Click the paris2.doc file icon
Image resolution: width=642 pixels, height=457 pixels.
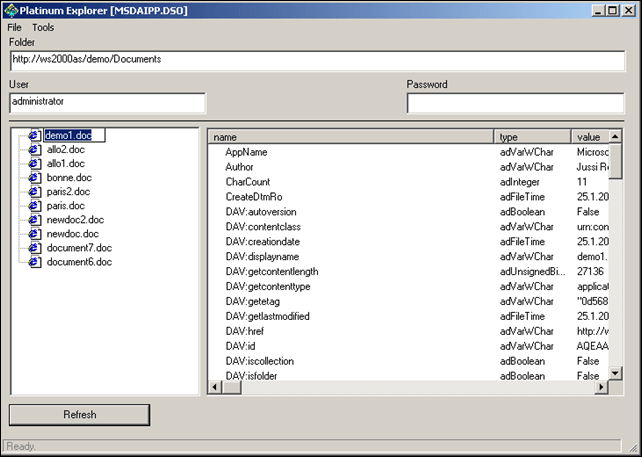coord(35,192)
